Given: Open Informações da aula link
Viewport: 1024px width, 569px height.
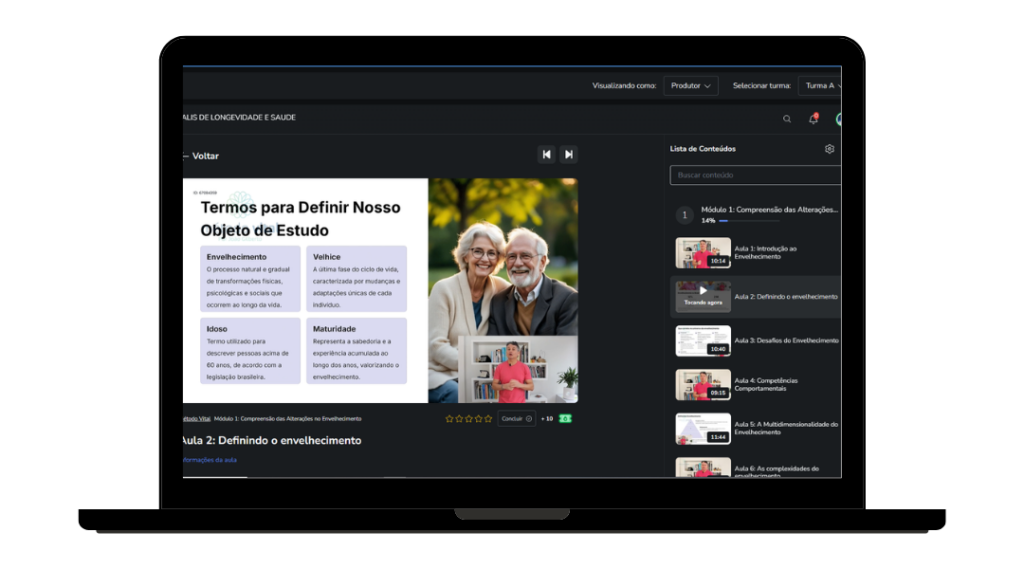Looking at the screenshot, I should [x=210, y=460].
